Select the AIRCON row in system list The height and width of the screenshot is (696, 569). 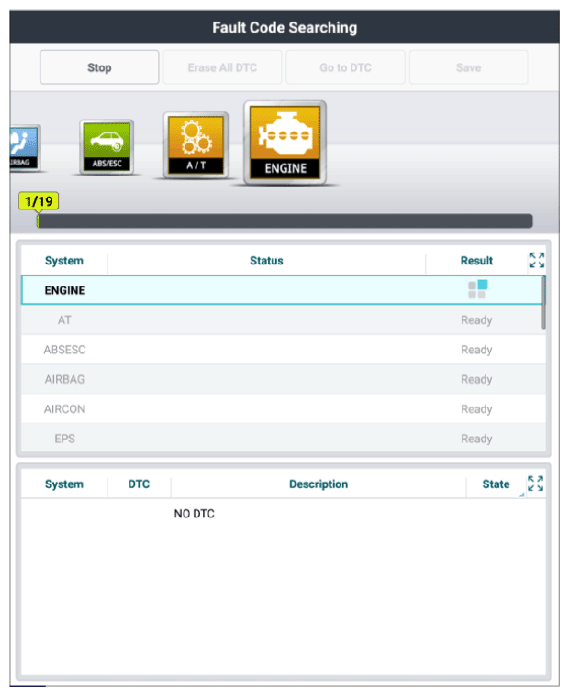click(x=281, y=409)
